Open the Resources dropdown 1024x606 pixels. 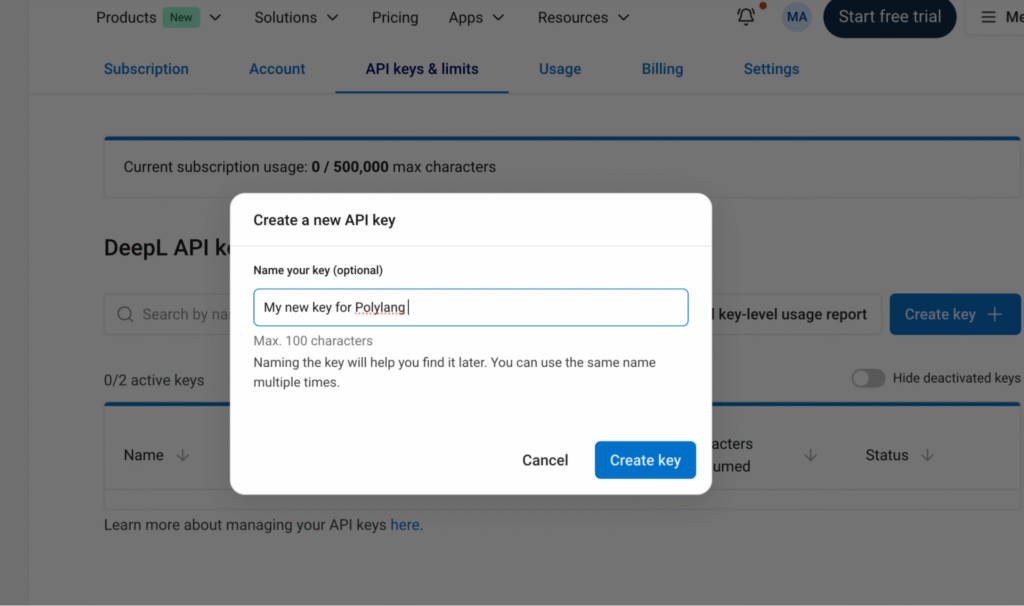(583, 17)
